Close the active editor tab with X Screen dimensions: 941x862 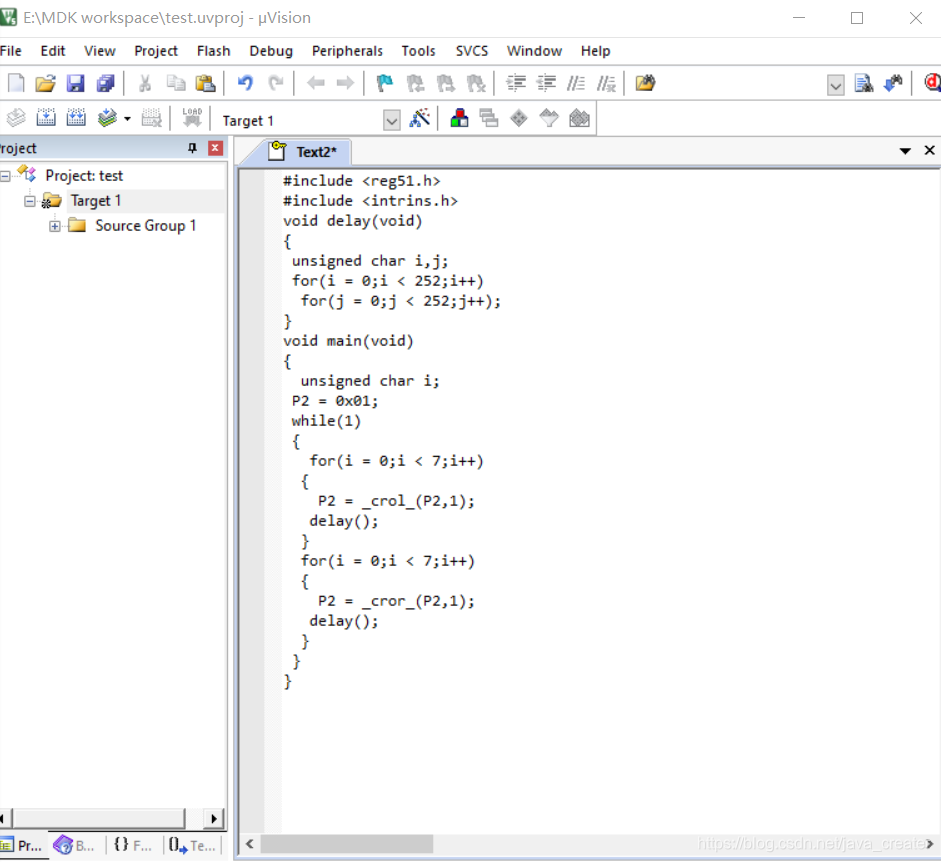tap(930, 150)
